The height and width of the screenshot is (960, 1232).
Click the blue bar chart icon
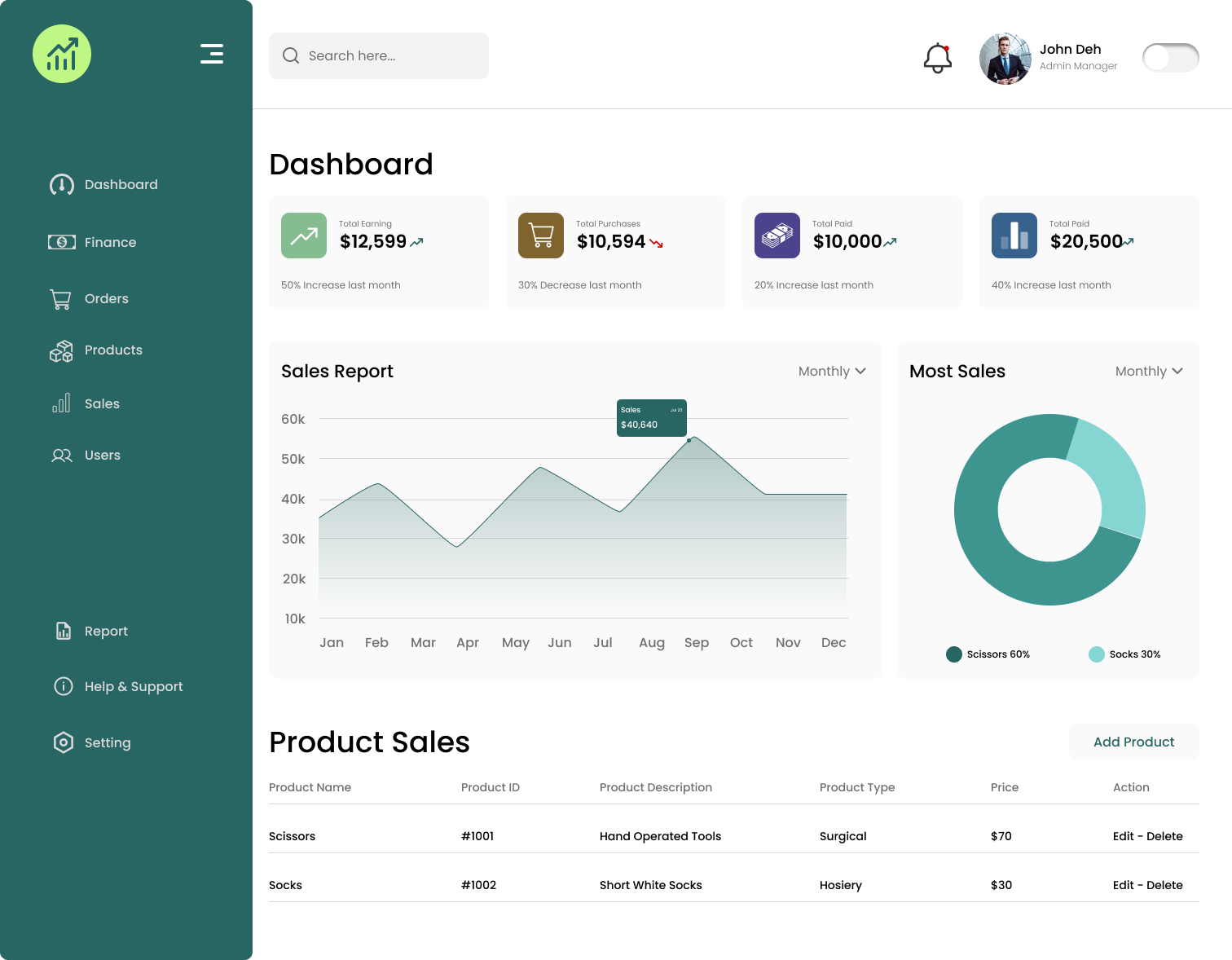click(x=1014, y=236)
